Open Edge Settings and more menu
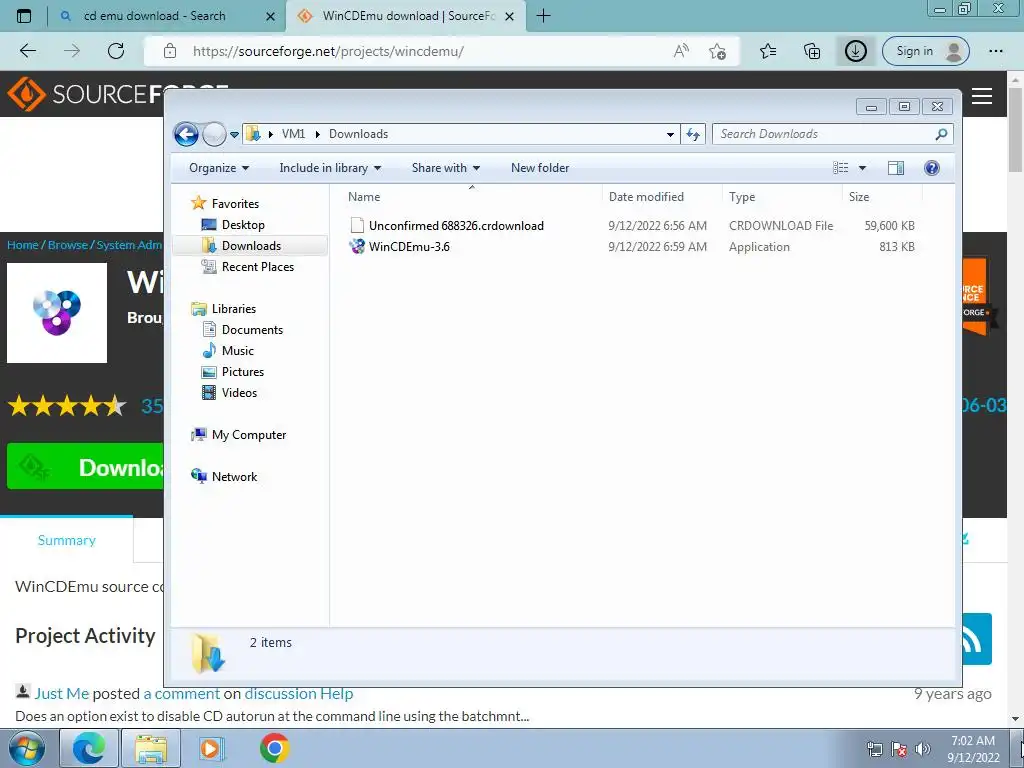 coord(996,51)
